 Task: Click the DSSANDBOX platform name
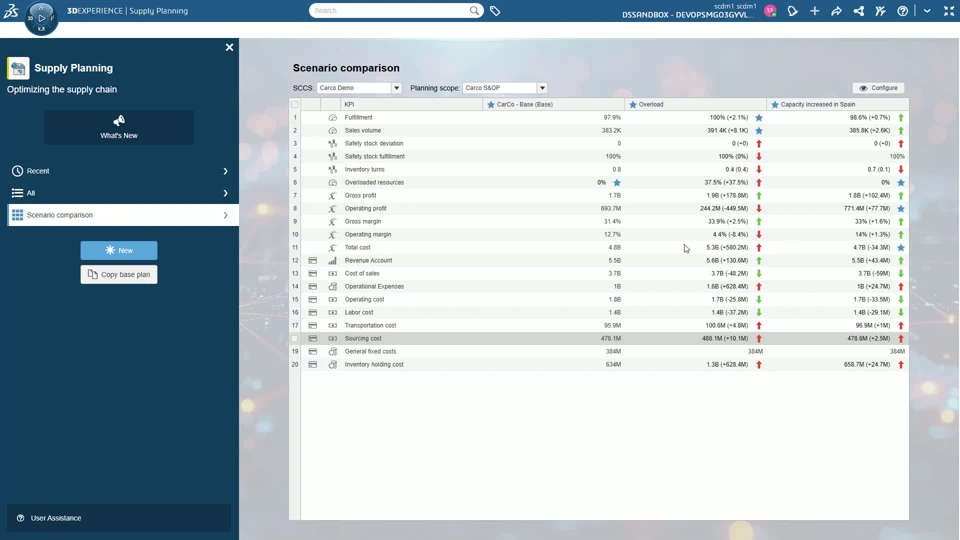[686, 15]
